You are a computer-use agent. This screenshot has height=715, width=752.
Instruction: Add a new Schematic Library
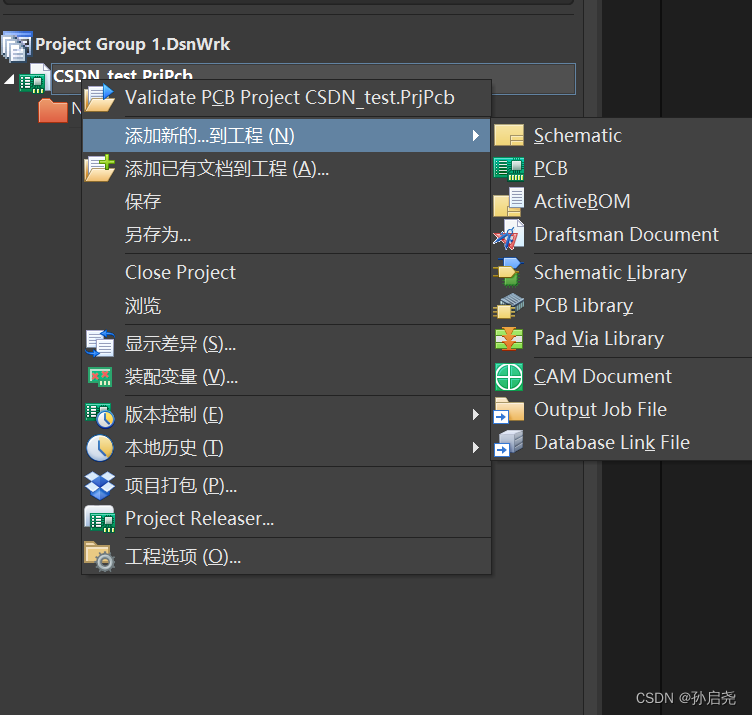click(x=622, y=272)
